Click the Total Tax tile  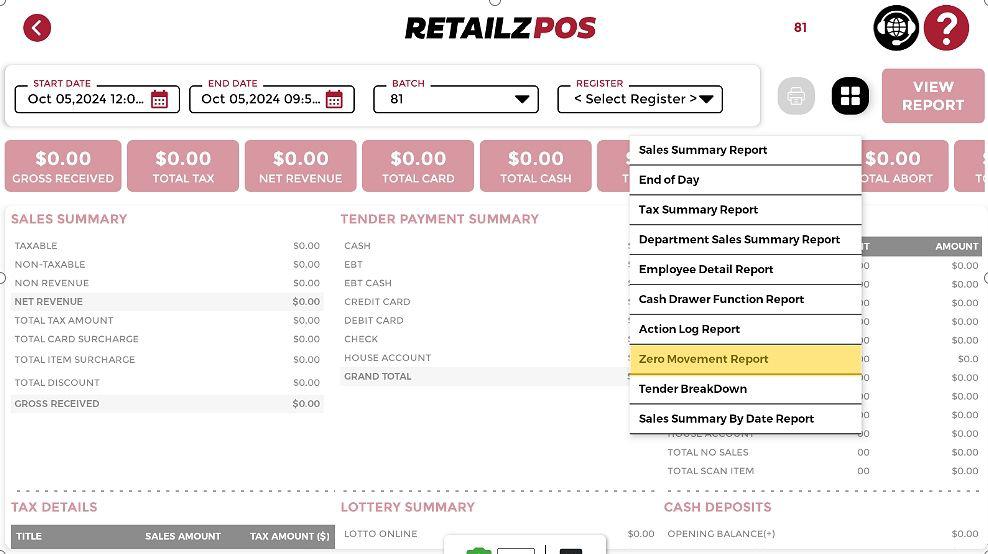point(183,166)
